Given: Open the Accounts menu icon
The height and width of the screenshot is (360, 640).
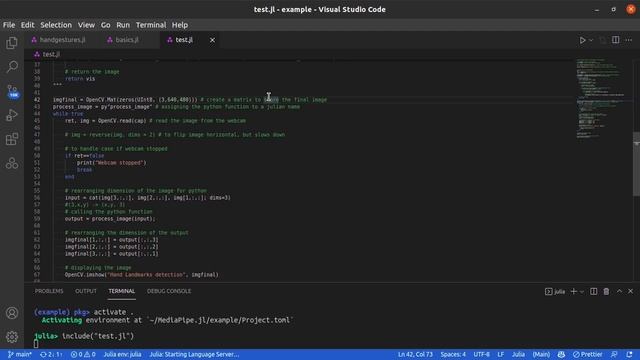Looking at the screenshot, I should coord(12,313).
